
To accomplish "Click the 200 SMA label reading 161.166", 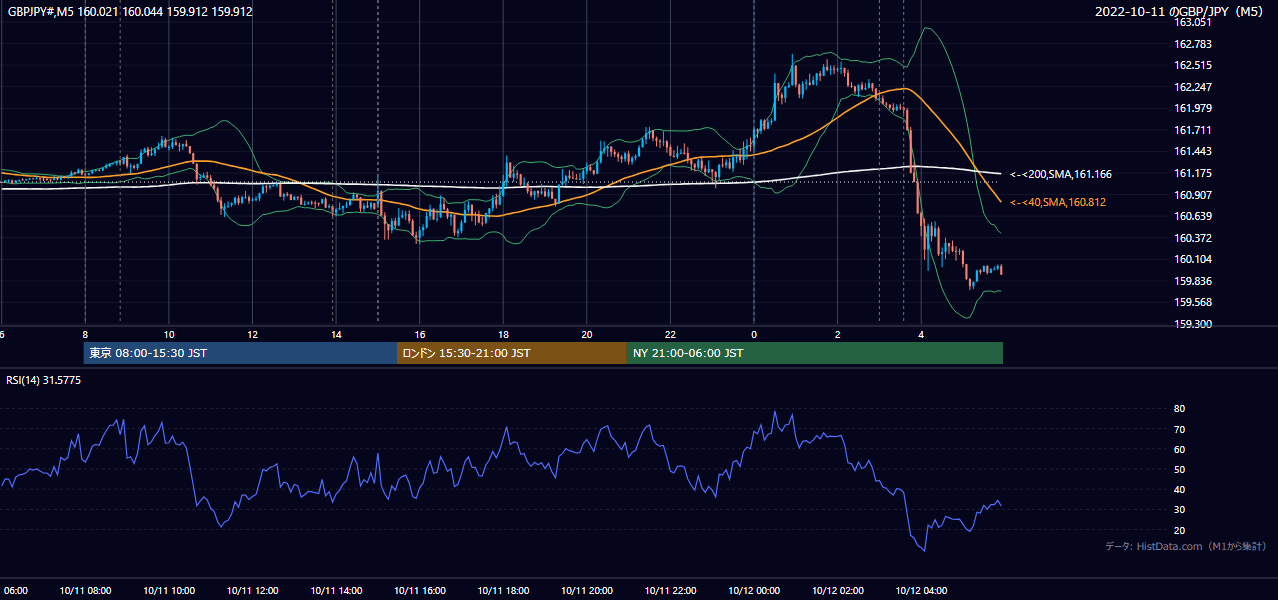I will 1060,174.
